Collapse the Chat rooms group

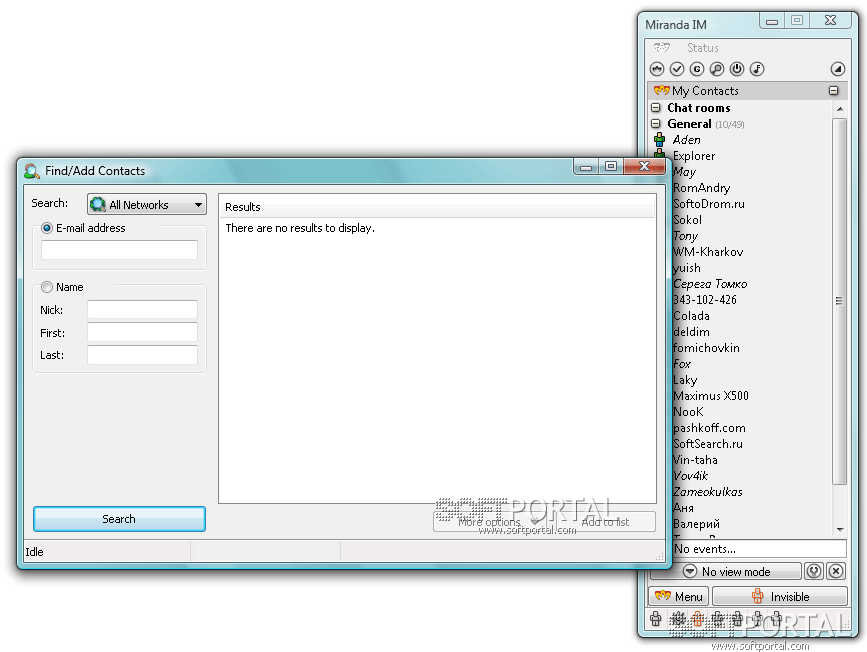(x=656, y=107)
